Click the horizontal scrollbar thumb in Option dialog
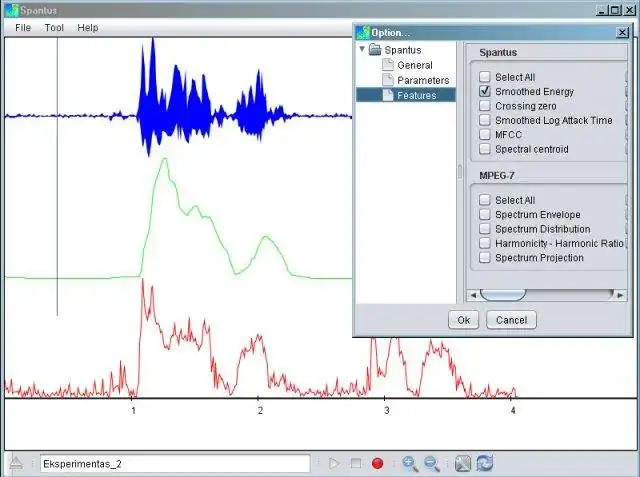This screenshot has width=640, height=477. pyautogui.click(x=503, y=295)
